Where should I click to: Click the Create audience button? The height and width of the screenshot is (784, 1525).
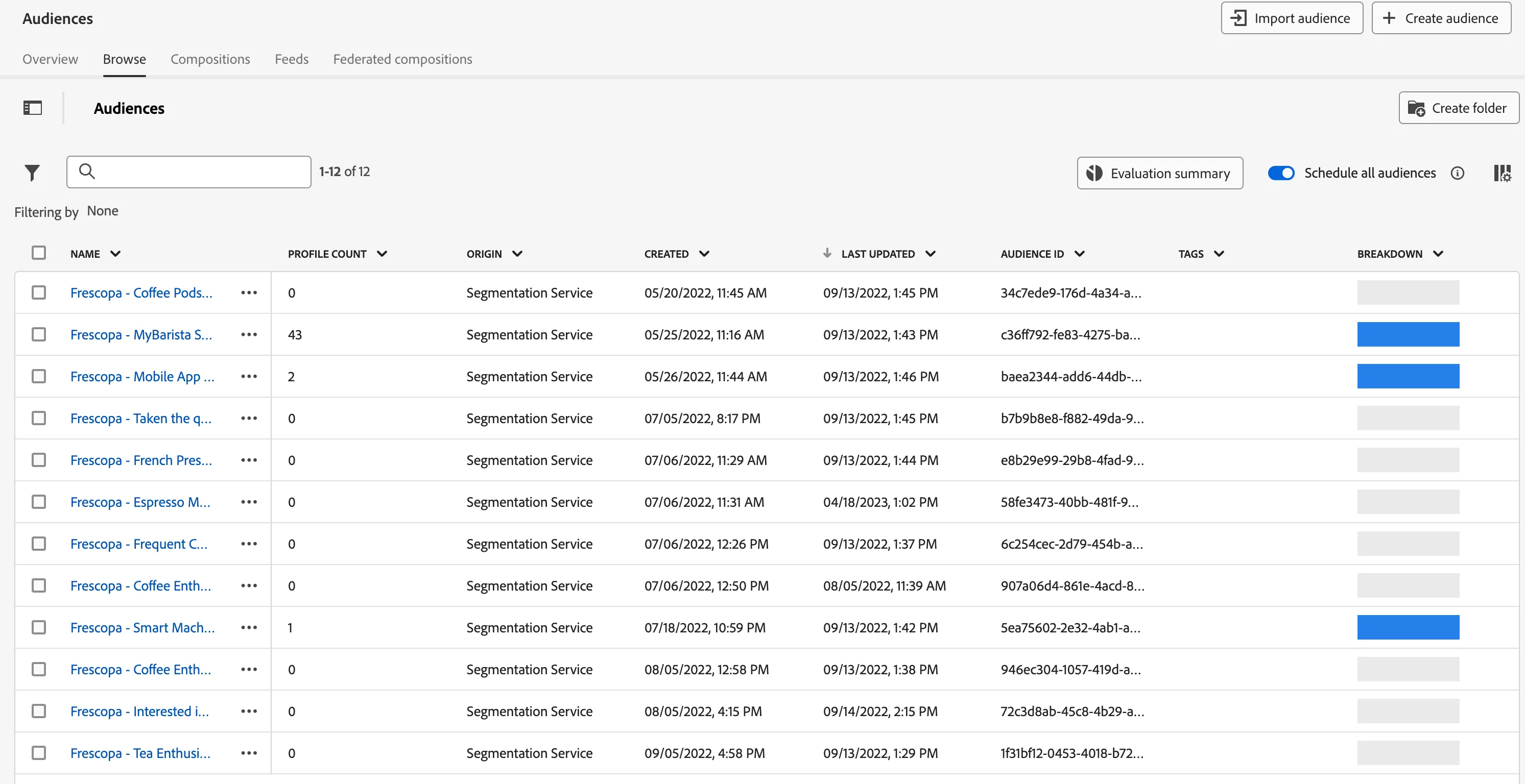1441,18
